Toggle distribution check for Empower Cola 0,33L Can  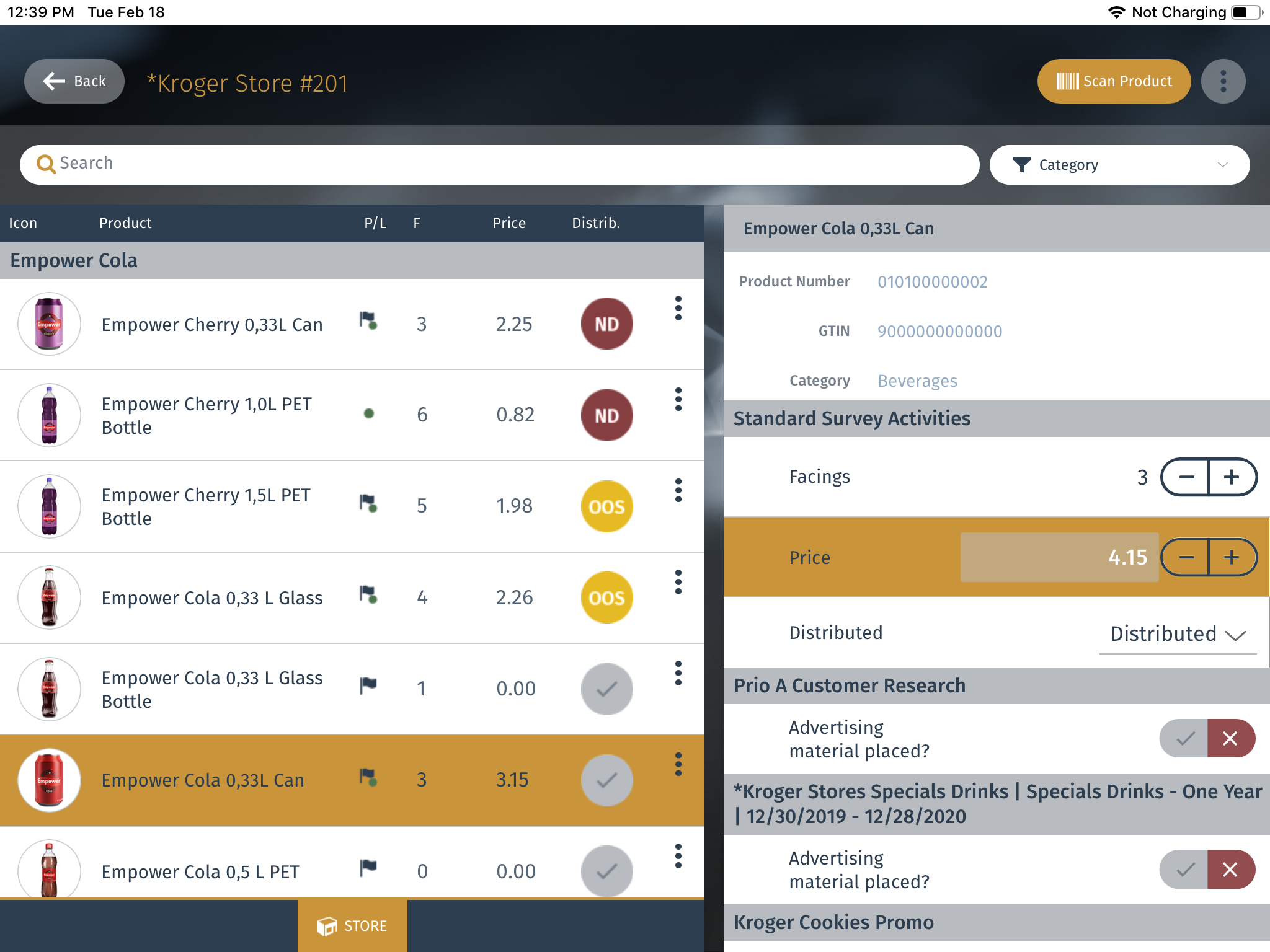[606, 780]
